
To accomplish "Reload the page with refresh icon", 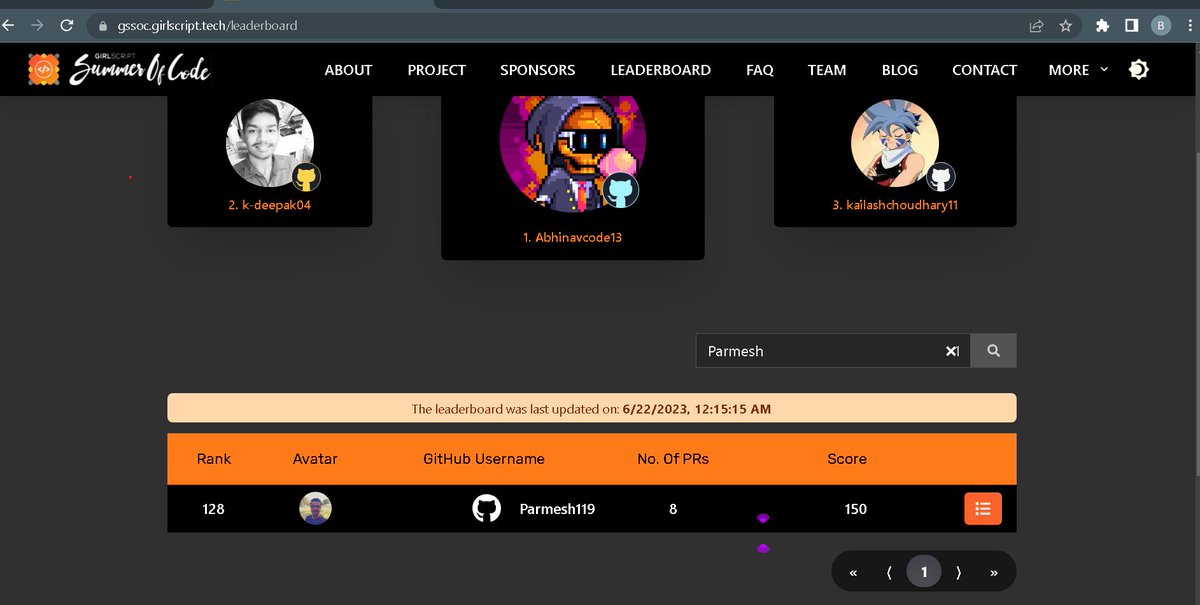I will point(67,25).
